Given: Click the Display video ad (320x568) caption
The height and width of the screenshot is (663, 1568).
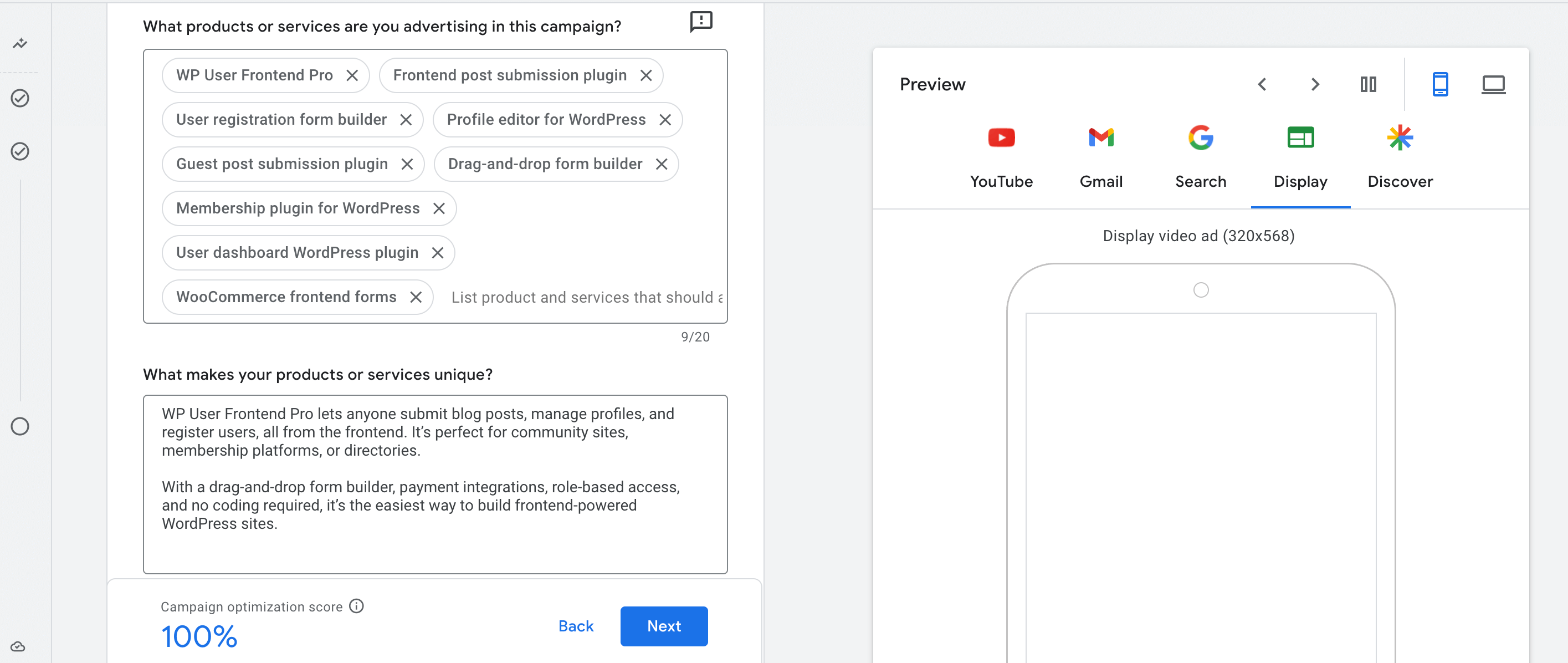Looking at the screenshot, I should (1198, 236).
